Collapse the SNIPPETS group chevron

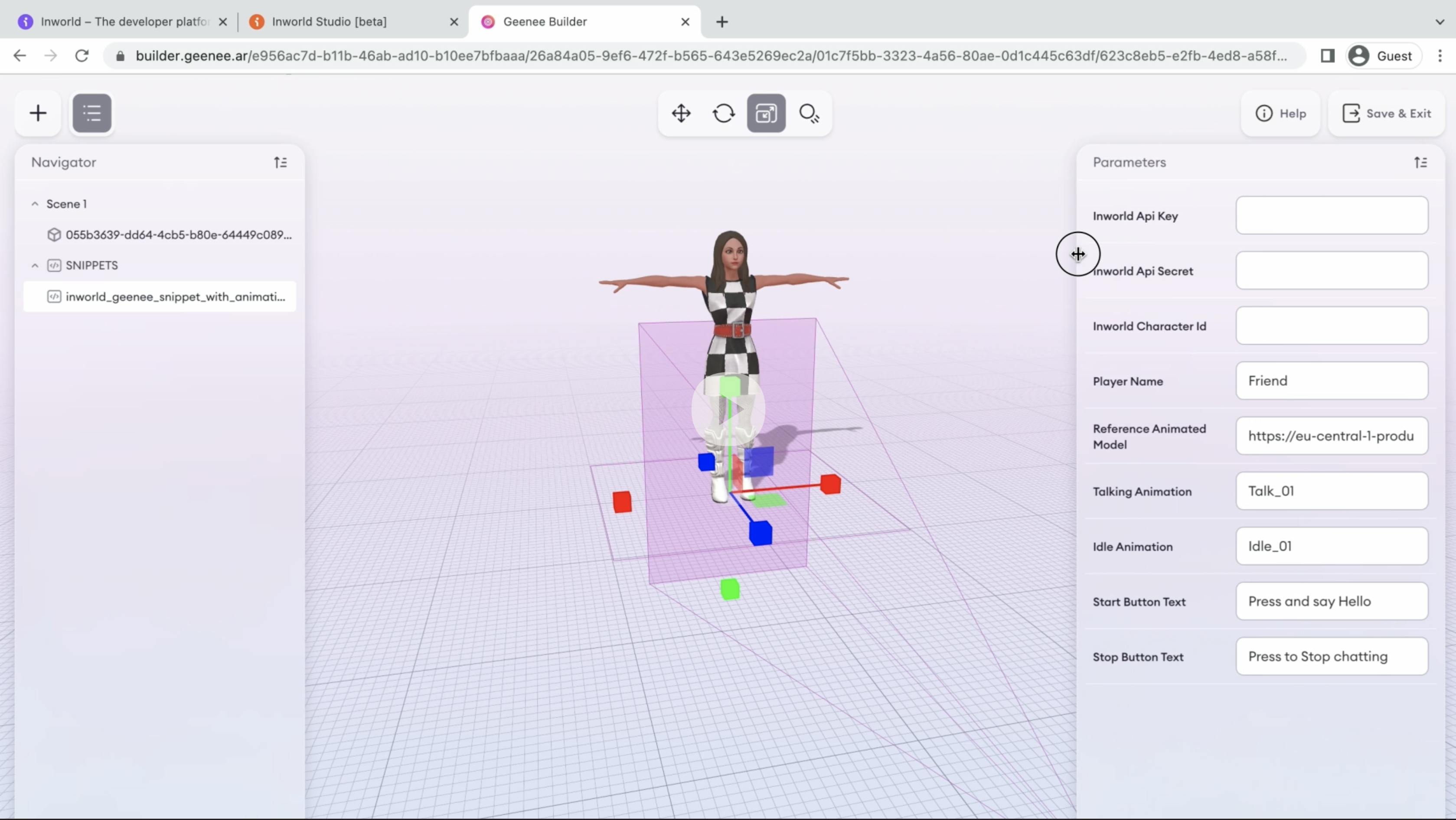pyautogui.click(x=35, y=266)
